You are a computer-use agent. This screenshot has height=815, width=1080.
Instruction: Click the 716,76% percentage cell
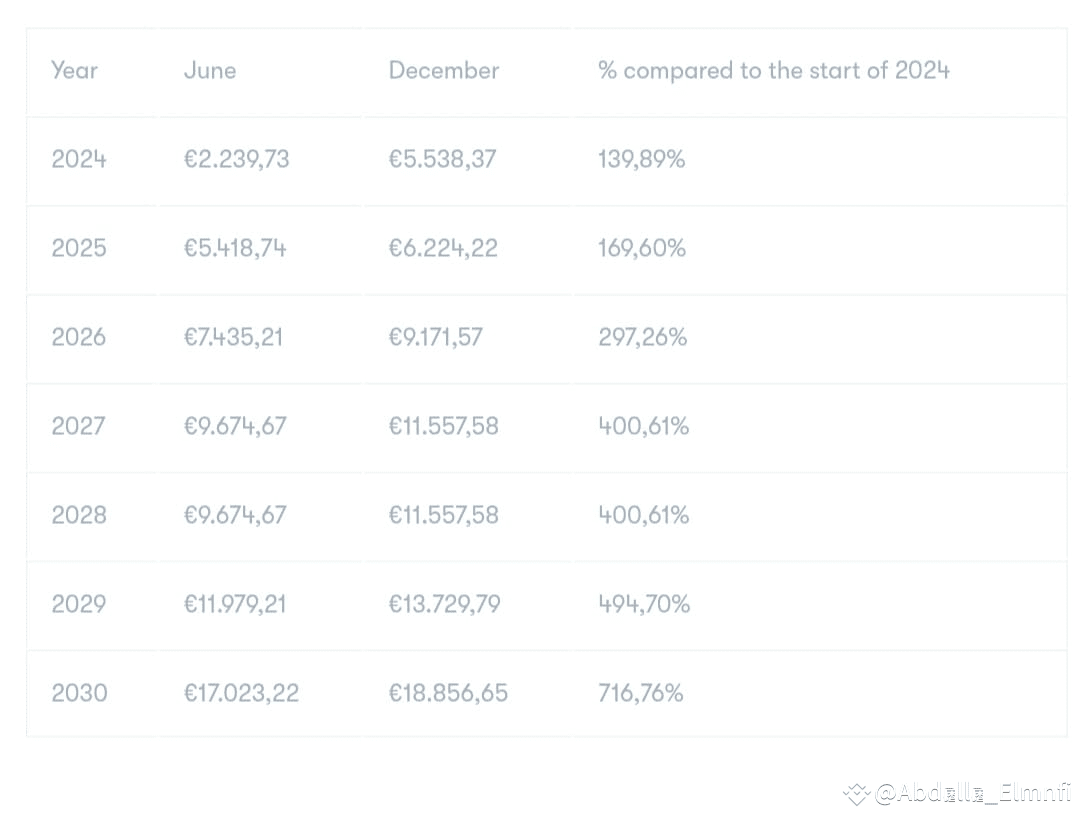(x=641, y=692)
